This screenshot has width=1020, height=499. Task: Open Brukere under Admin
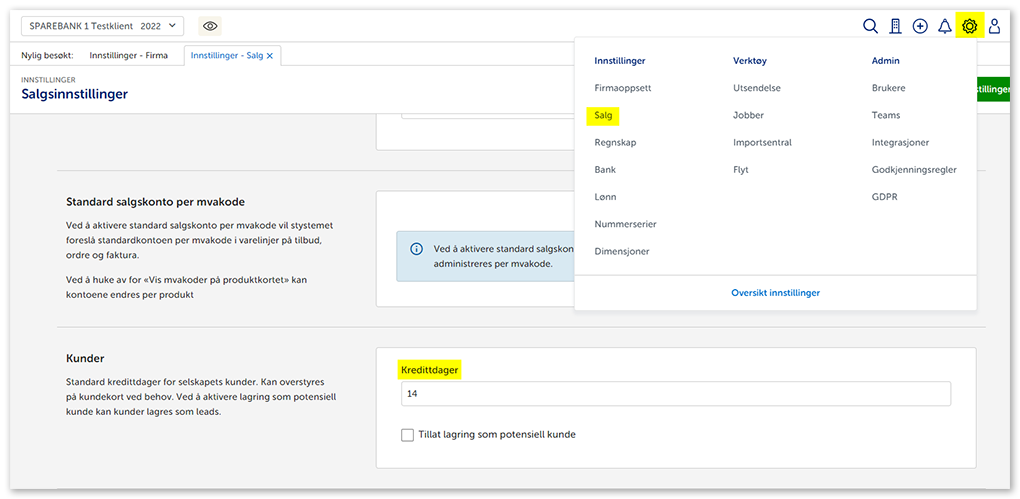(888, 88)
